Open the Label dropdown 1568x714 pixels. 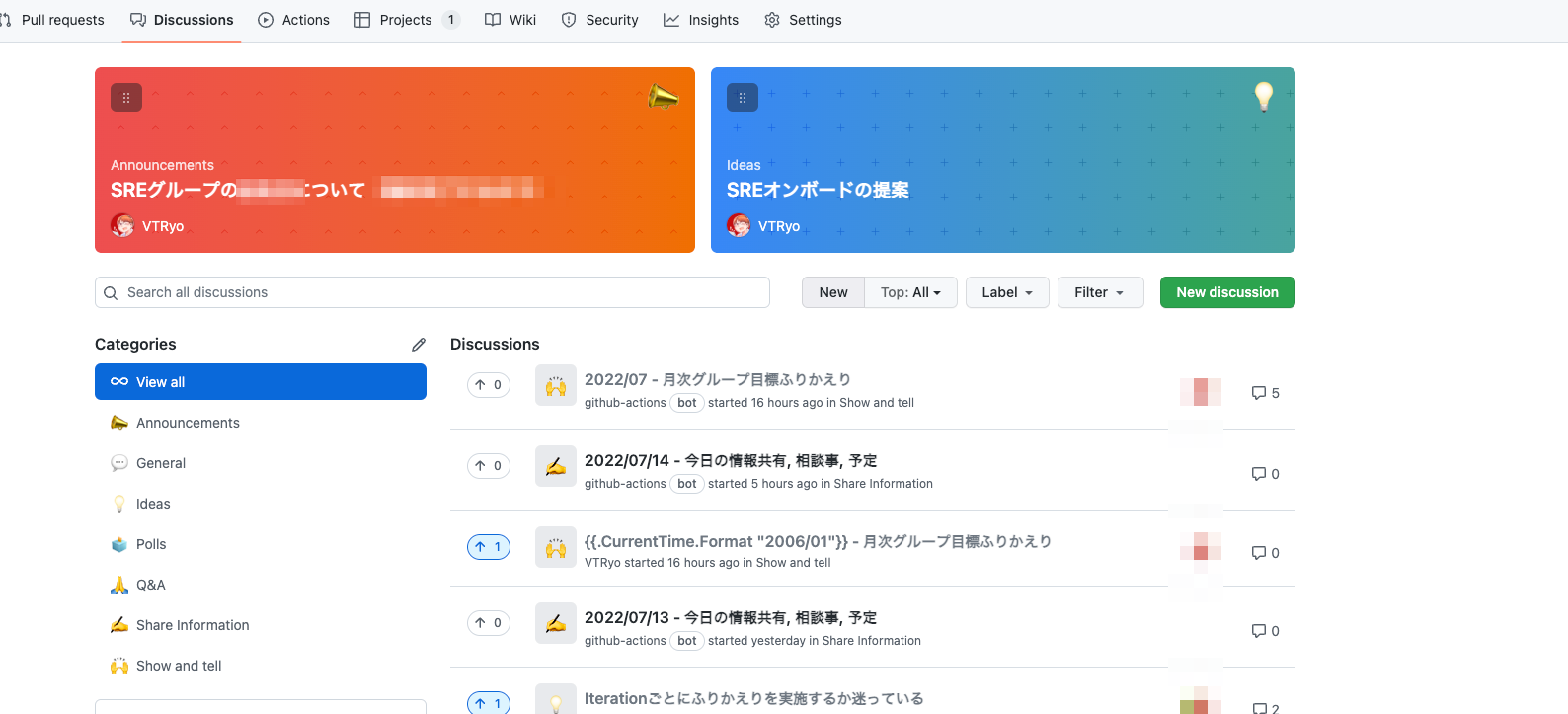1007,292
